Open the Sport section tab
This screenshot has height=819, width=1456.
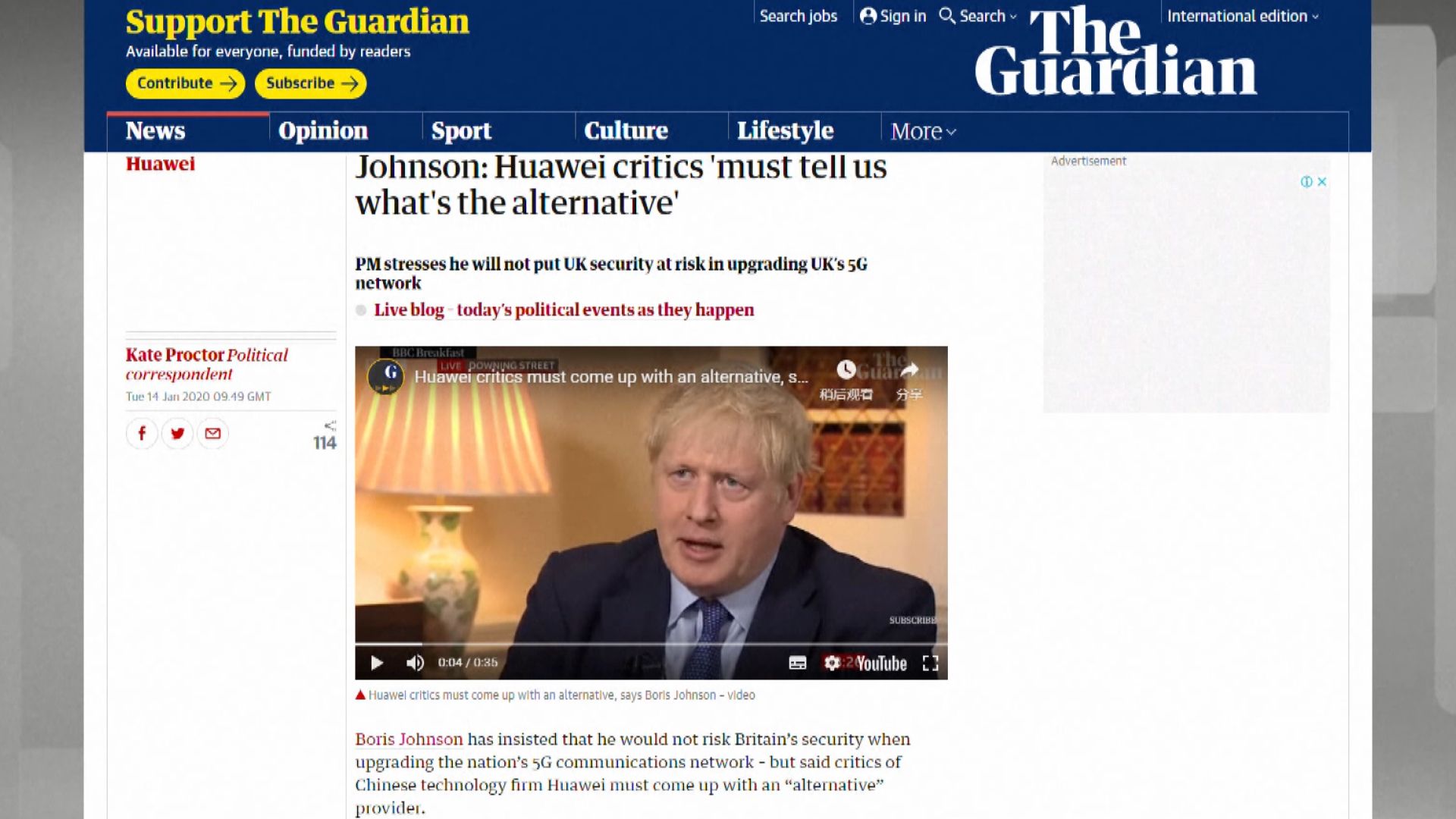(x=461, y=131)
